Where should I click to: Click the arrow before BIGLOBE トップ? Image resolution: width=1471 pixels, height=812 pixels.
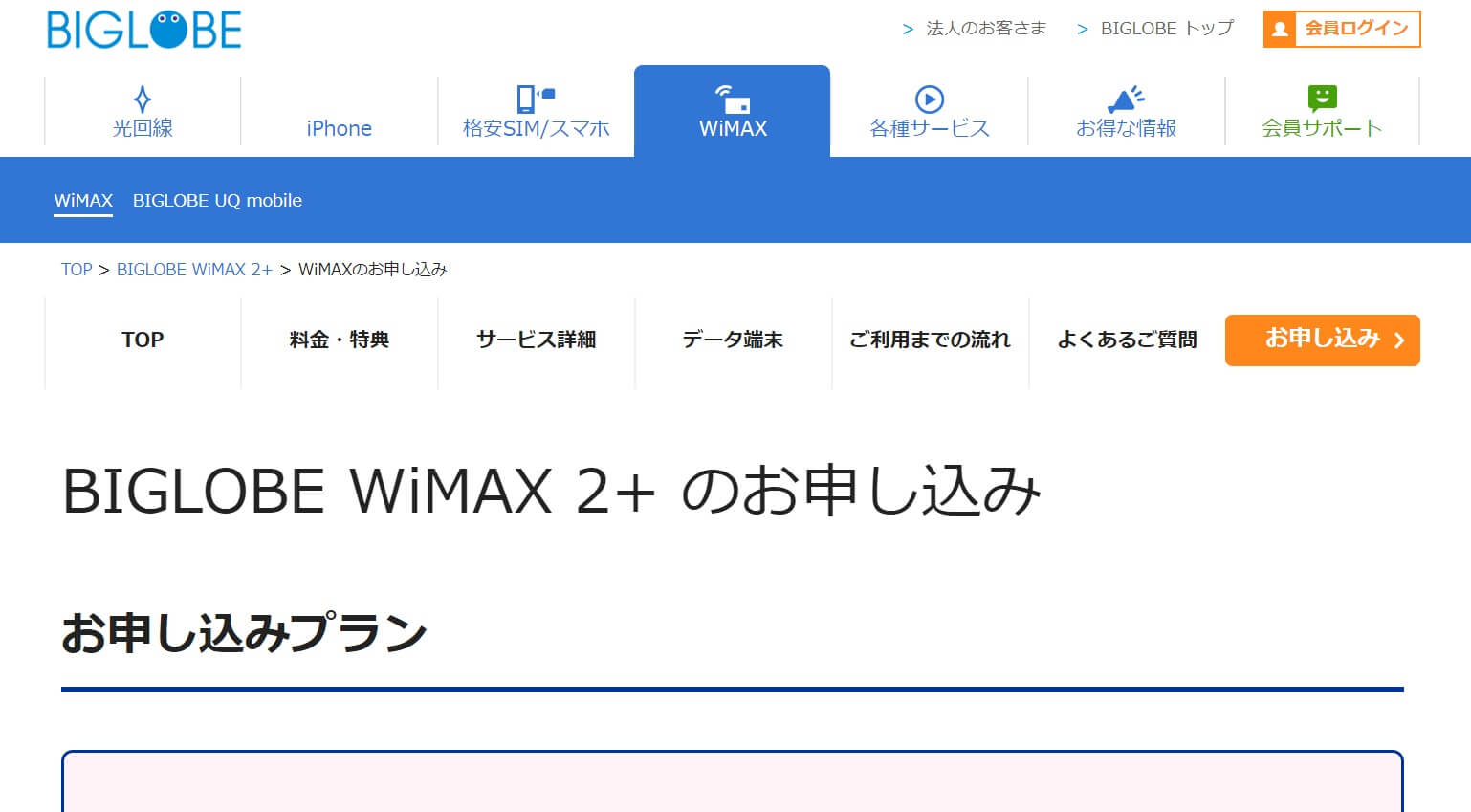(x=1083, y=30)
